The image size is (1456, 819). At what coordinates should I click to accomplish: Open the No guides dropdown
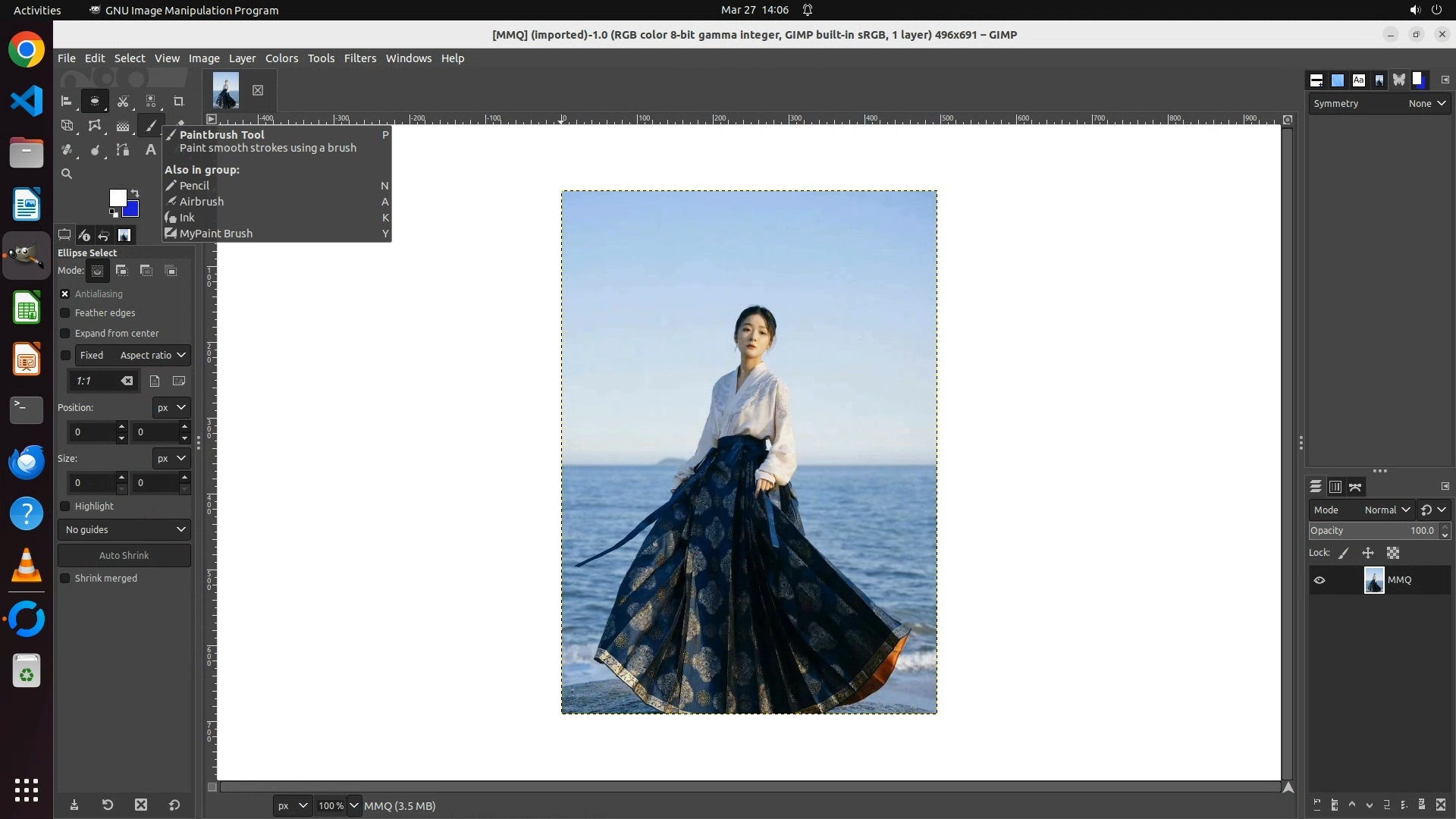coord(124,529)
